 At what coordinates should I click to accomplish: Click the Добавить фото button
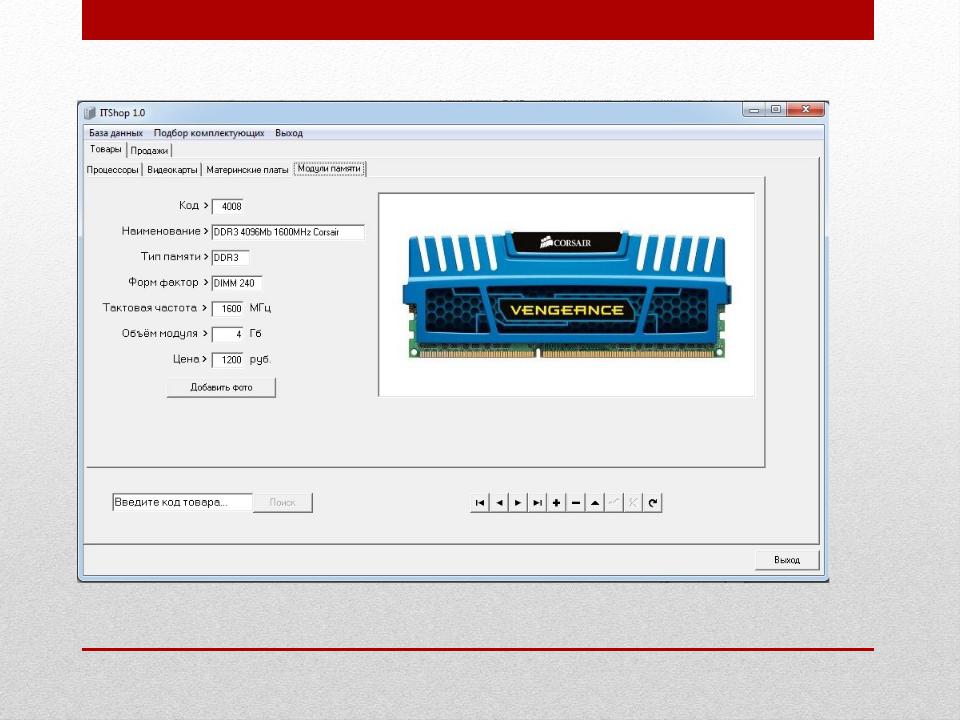click(221, 388)
